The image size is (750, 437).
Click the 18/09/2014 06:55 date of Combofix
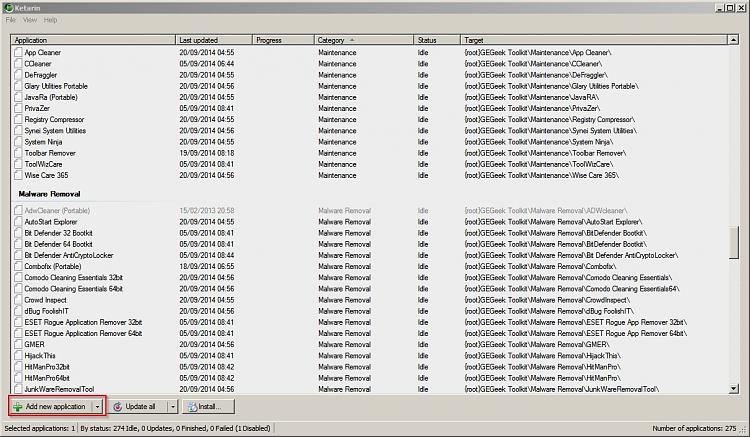(207, 266)
